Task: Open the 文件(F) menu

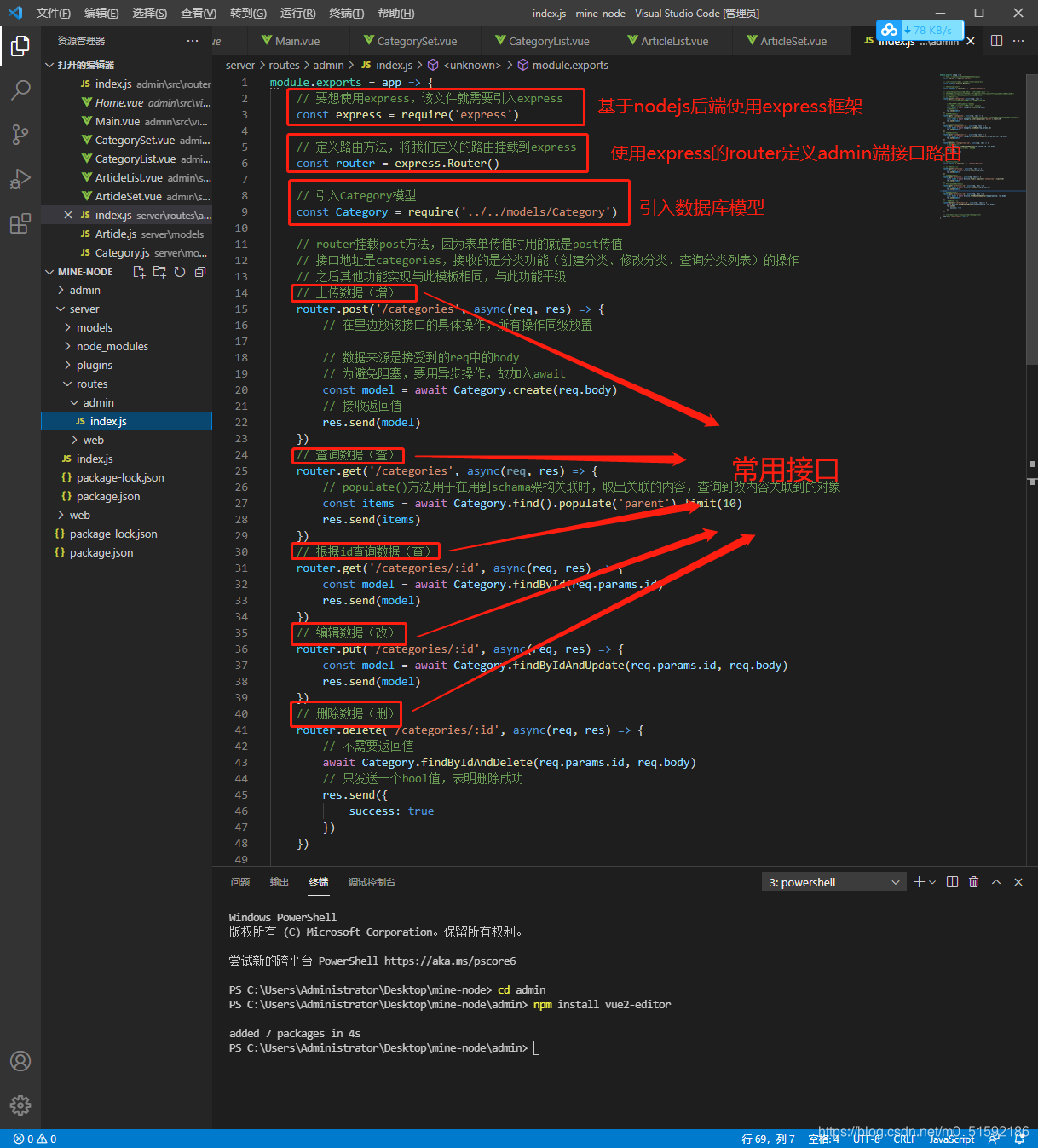Action: pyautogui.click(x=53, y=13)
